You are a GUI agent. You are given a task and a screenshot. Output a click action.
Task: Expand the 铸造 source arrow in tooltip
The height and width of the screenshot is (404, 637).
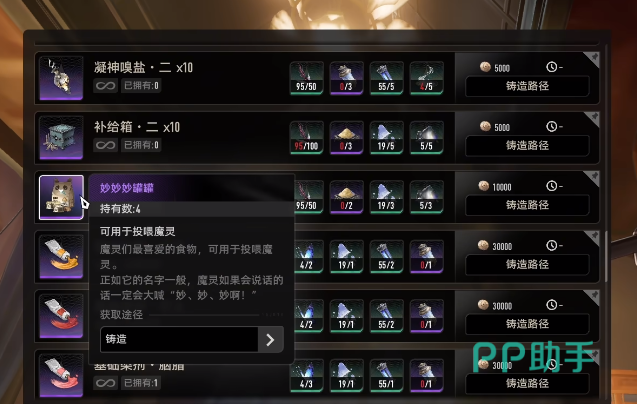(x=271, y=339)
